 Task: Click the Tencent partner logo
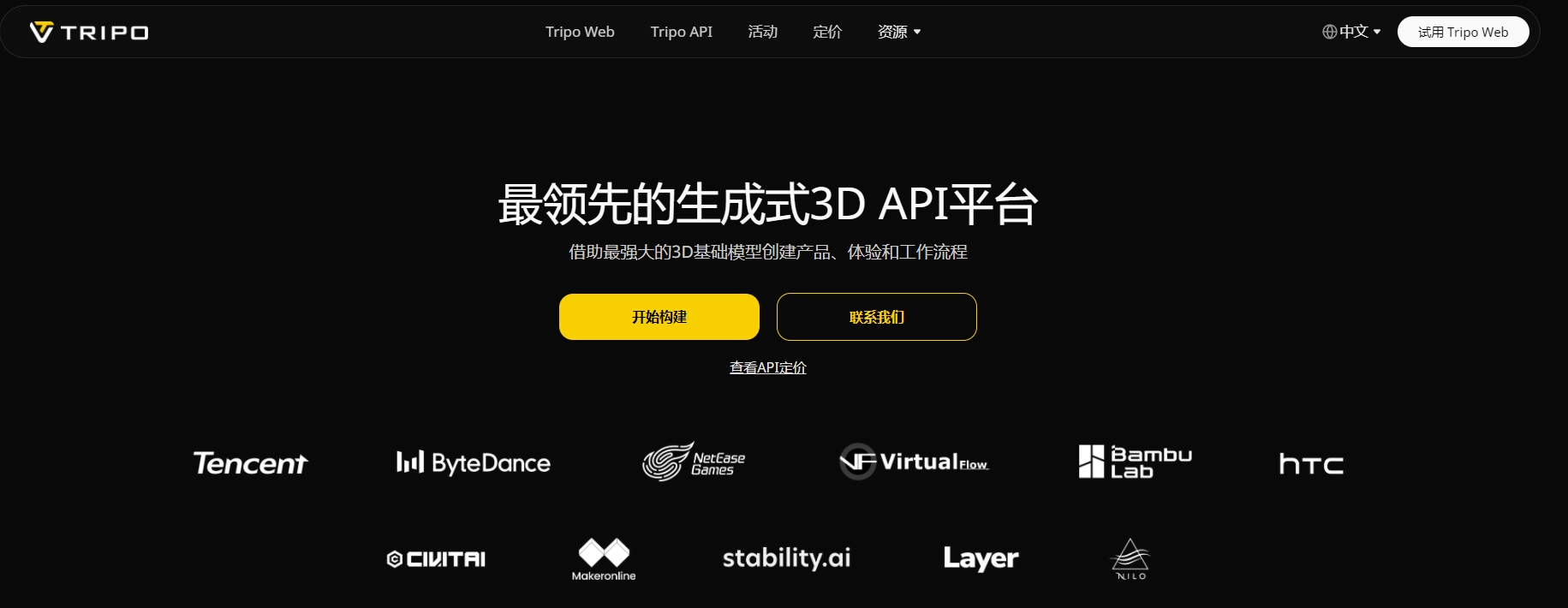click(x=250, y=463)
